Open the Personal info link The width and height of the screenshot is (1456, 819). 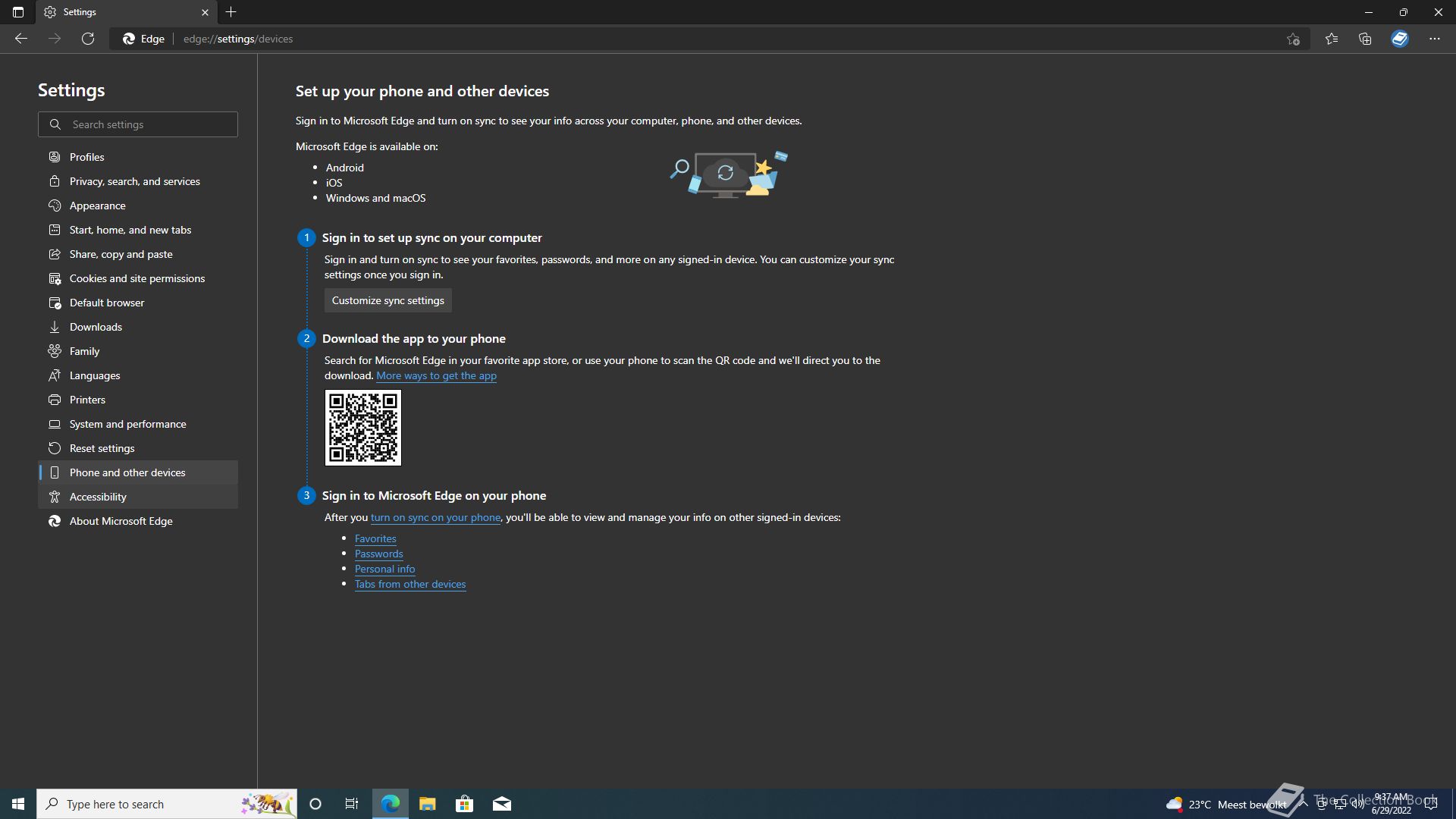point(384,569)
